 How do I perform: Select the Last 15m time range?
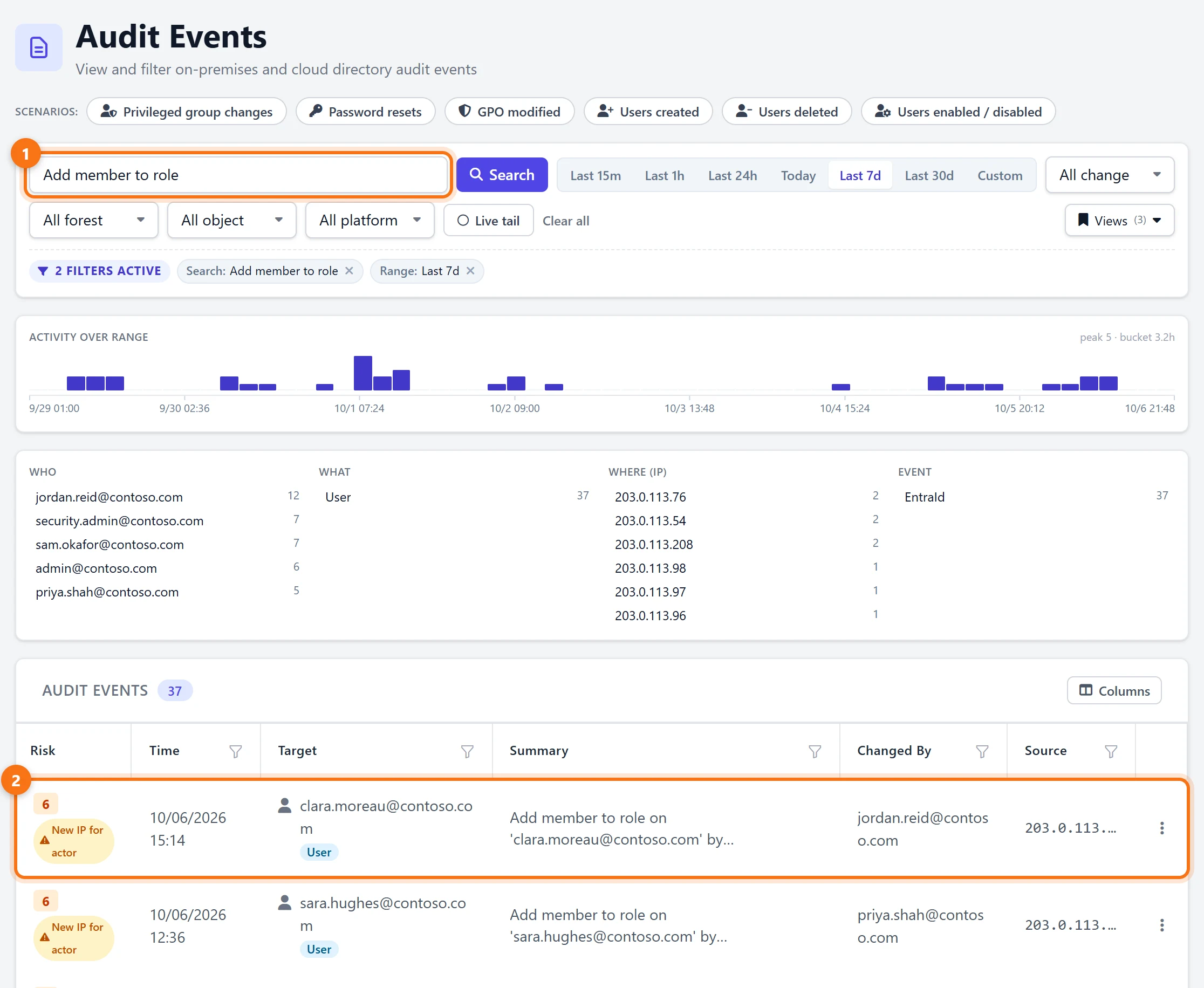(596, 175)
